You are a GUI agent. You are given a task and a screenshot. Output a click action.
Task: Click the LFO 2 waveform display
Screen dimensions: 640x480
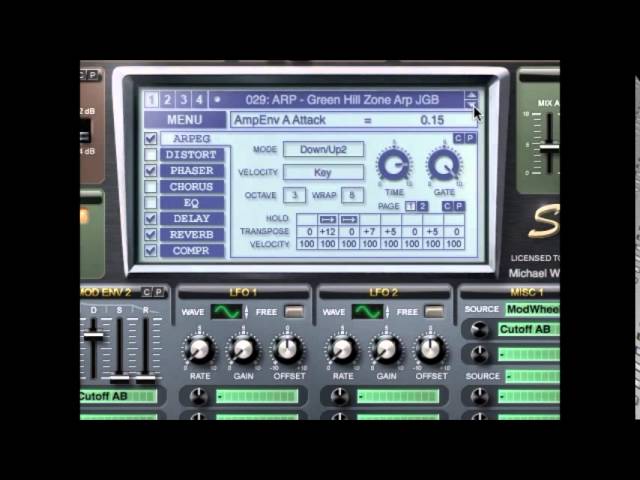[367, 312]
